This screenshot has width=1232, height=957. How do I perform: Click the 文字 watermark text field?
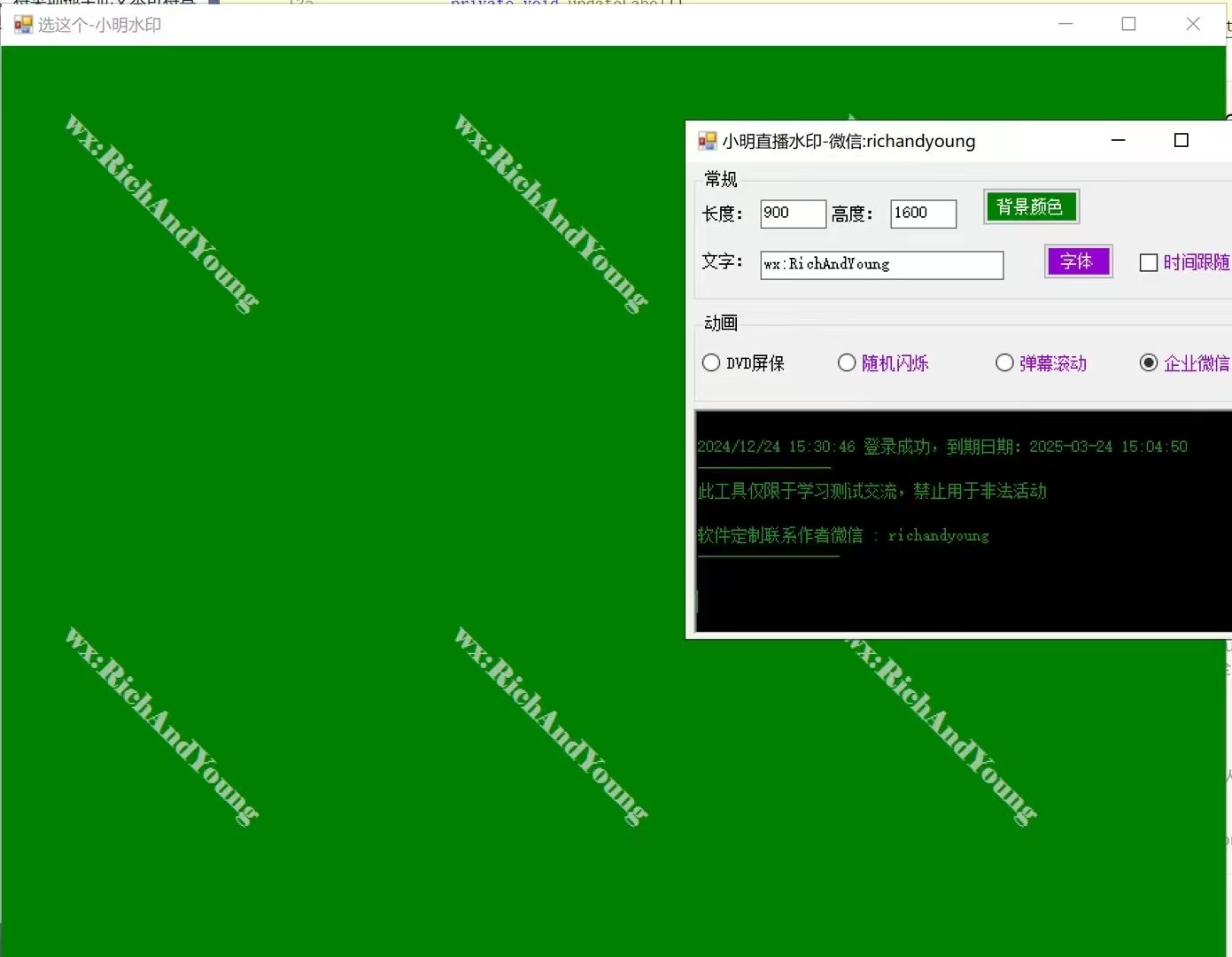click(881, 265)
